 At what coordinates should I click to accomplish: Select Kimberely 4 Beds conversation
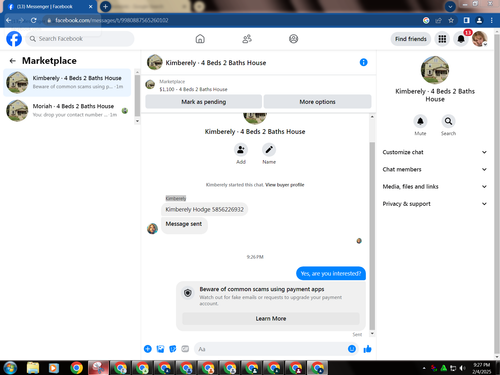click(x=67, y=82)
